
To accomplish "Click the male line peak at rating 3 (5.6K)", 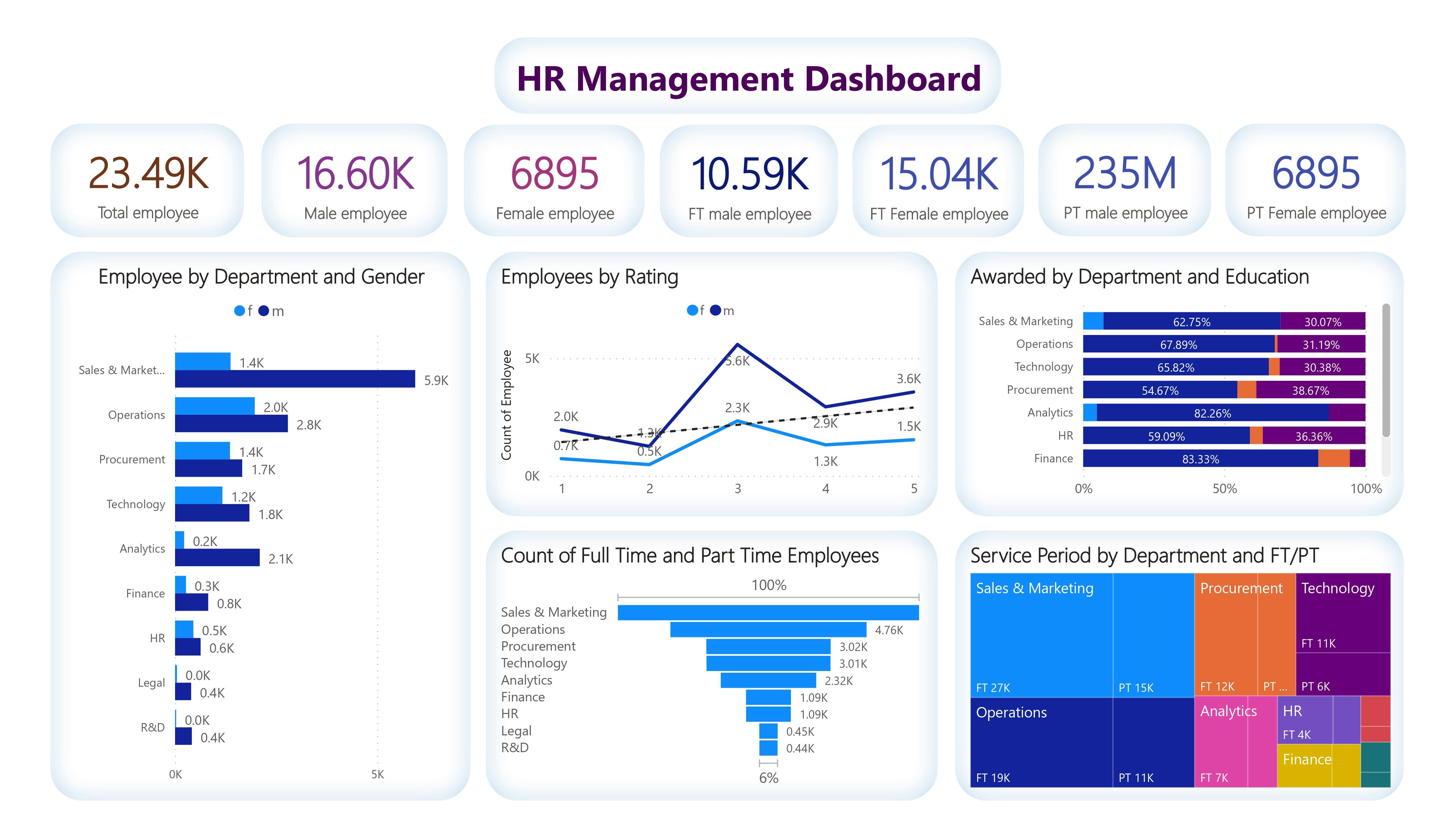I will 737,345.
